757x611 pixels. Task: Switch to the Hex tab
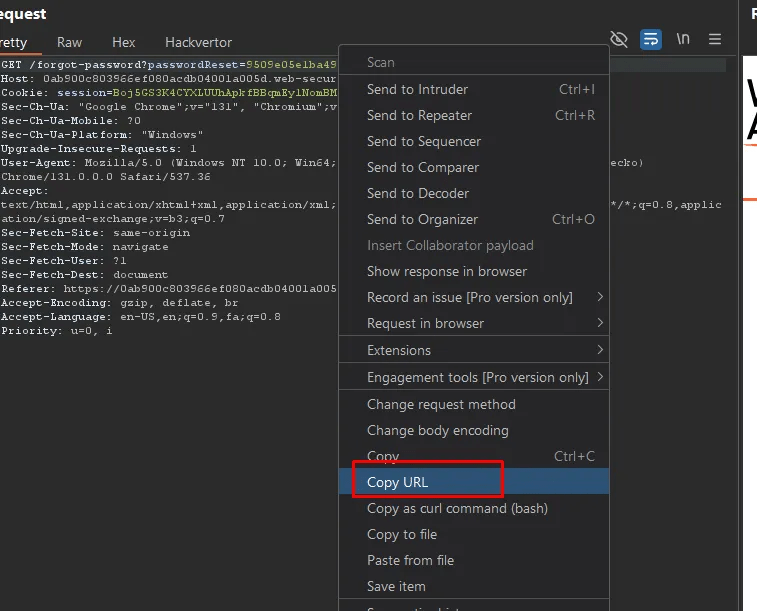point(123,42)
